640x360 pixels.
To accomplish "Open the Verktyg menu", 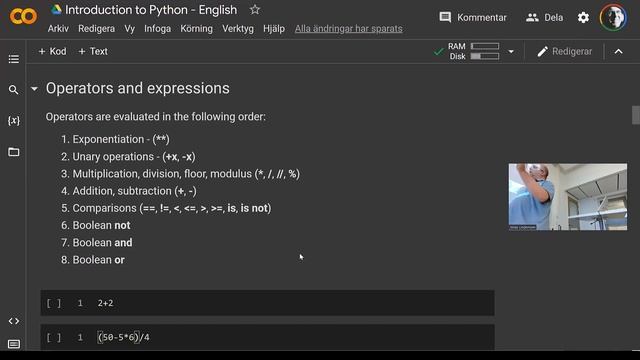I will (x=238, y=29).
